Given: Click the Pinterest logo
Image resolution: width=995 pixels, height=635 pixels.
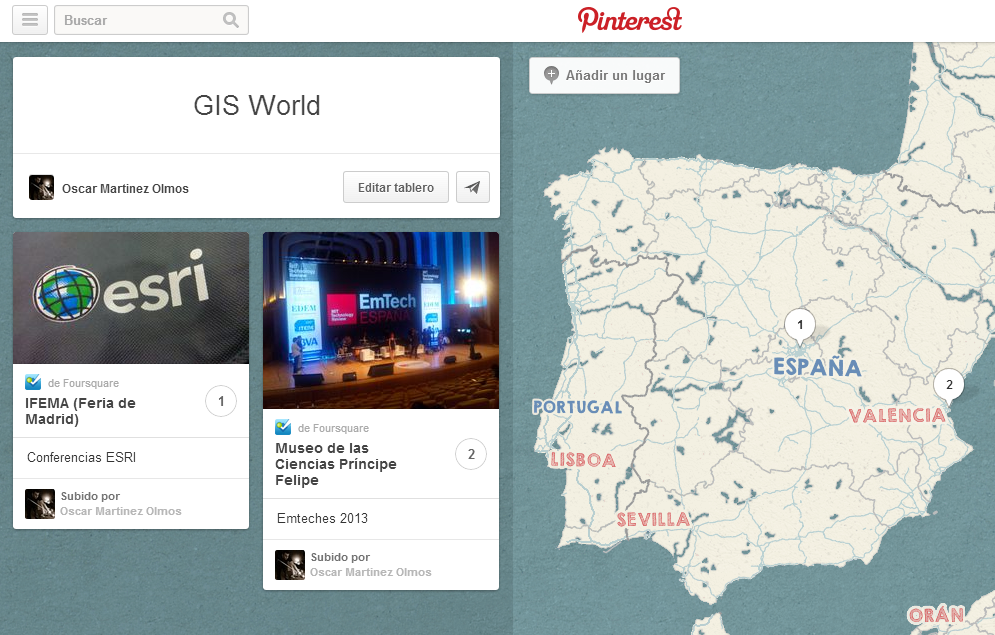Looking at the screenshot, I should [x=629, y=20].
